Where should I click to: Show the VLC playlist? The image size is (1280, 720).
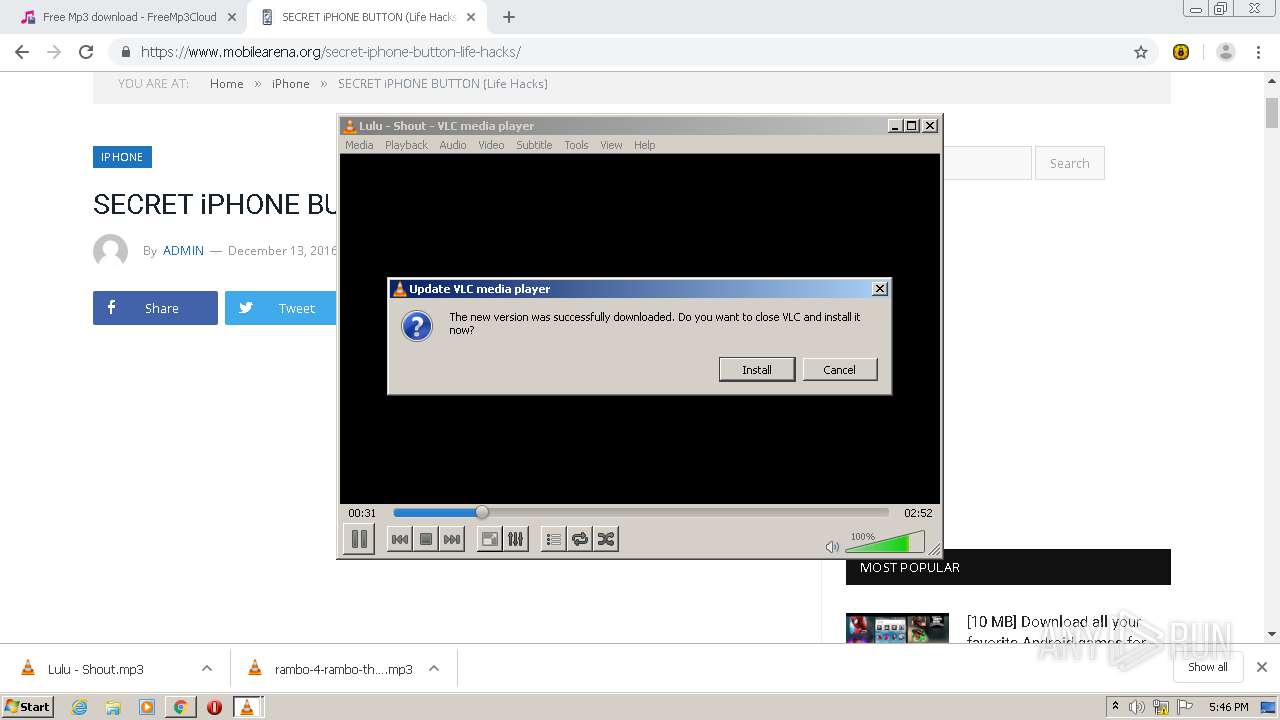coord(554,539)
